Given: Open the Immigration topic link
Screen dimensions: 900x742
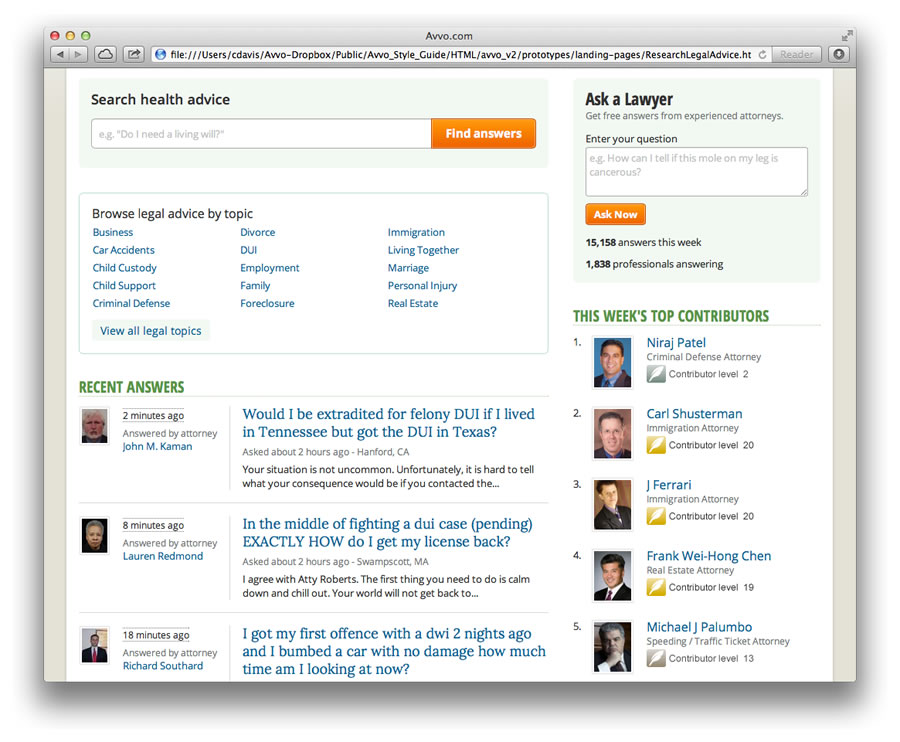Looking at the screenshot, I should (416, 232).
